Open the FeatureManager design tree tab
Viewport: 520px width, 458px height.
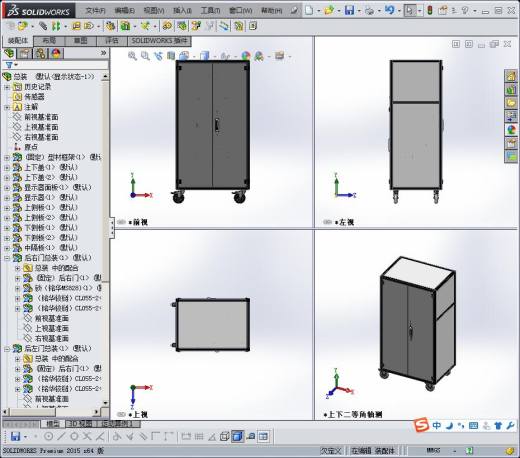pyautogui.click(x=9, y=53)
